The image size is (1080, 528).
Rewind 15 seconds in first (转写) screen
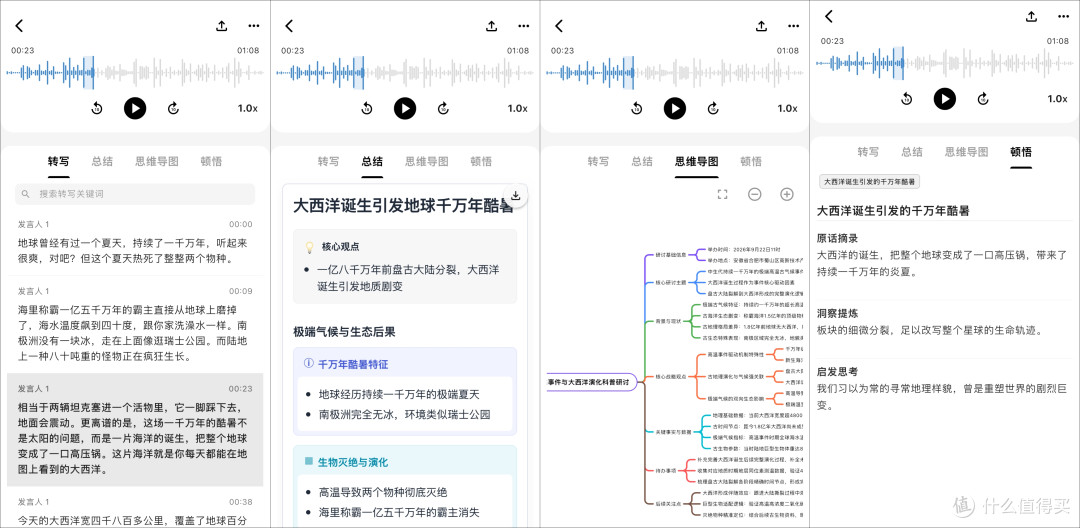96,108
